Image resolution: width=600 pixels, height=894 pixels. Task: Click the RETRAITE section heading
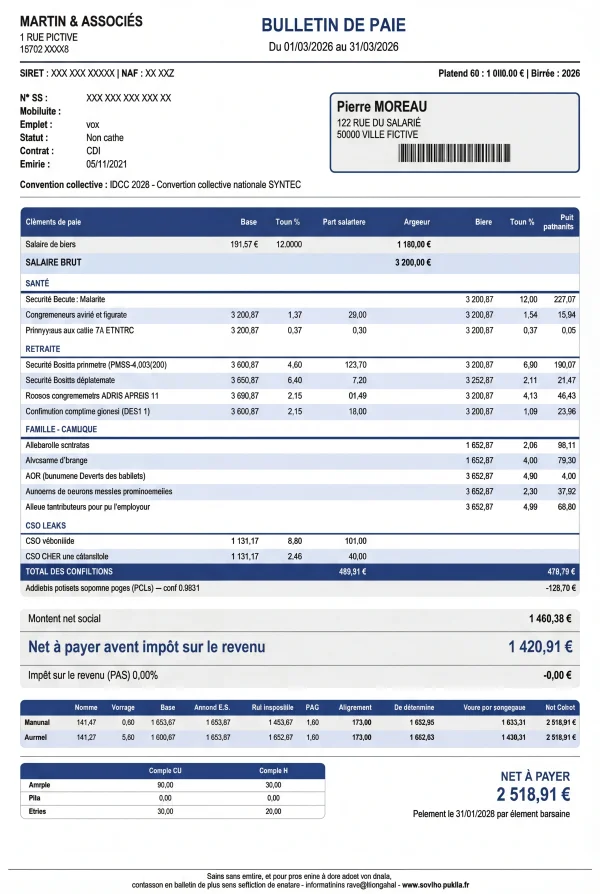[x=43, y=349]
